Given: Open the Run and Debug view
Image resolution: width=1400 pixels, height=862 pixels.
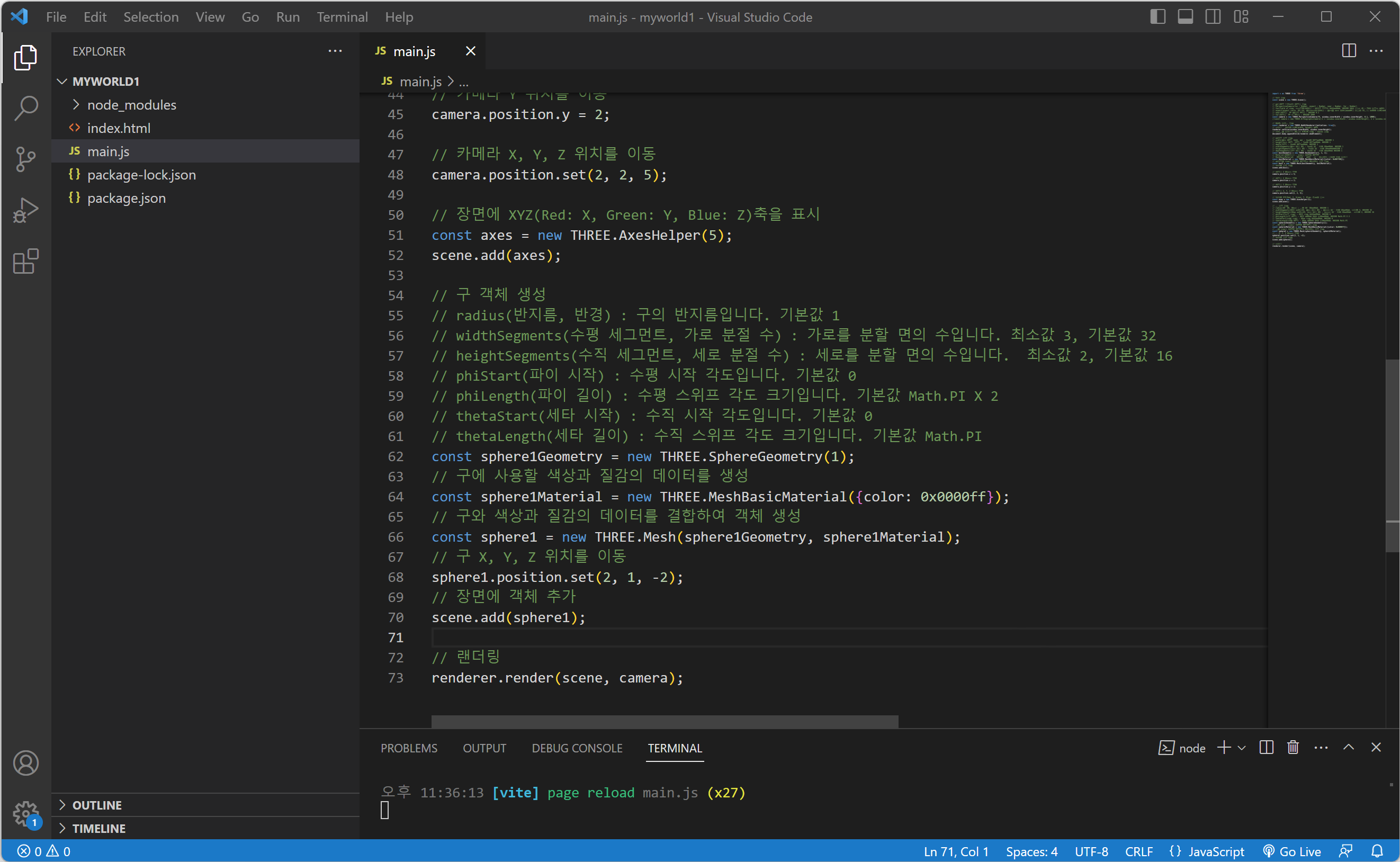Looking at the screenshot, I should click(x=25, y=210).
